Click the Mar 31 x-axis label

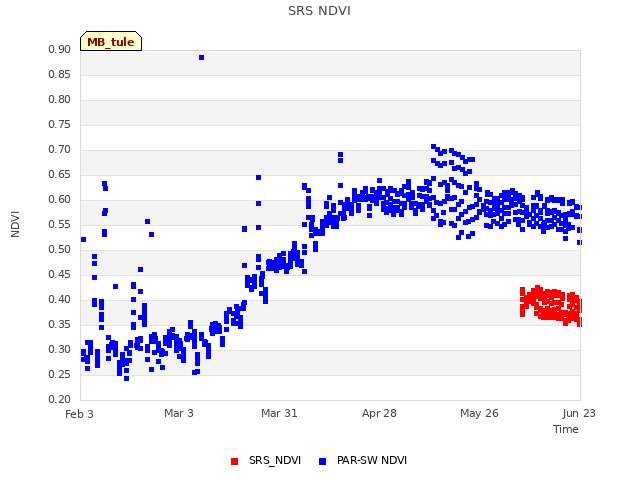pos(279,413)
